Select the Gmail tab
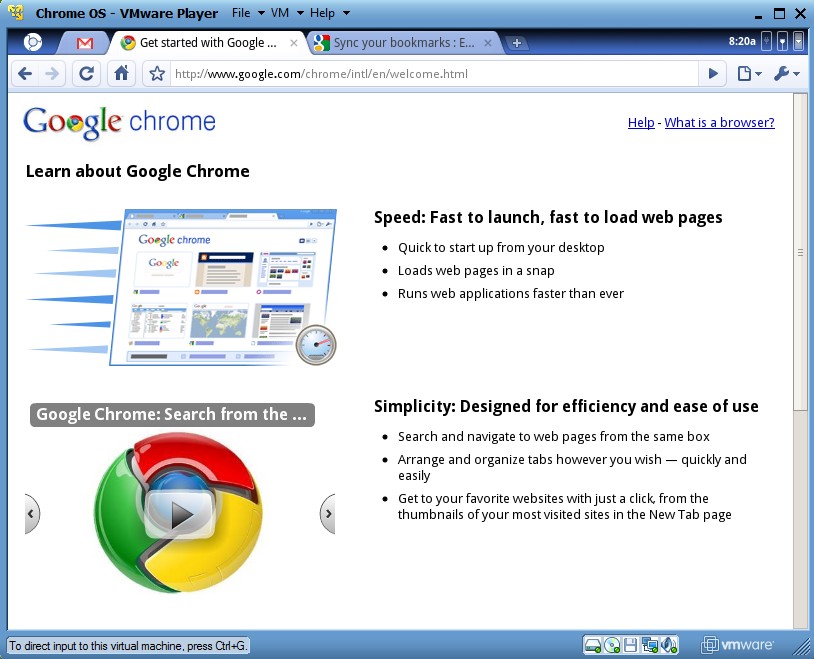The width and height of the screenshot is (814, 659). [84, 43]
